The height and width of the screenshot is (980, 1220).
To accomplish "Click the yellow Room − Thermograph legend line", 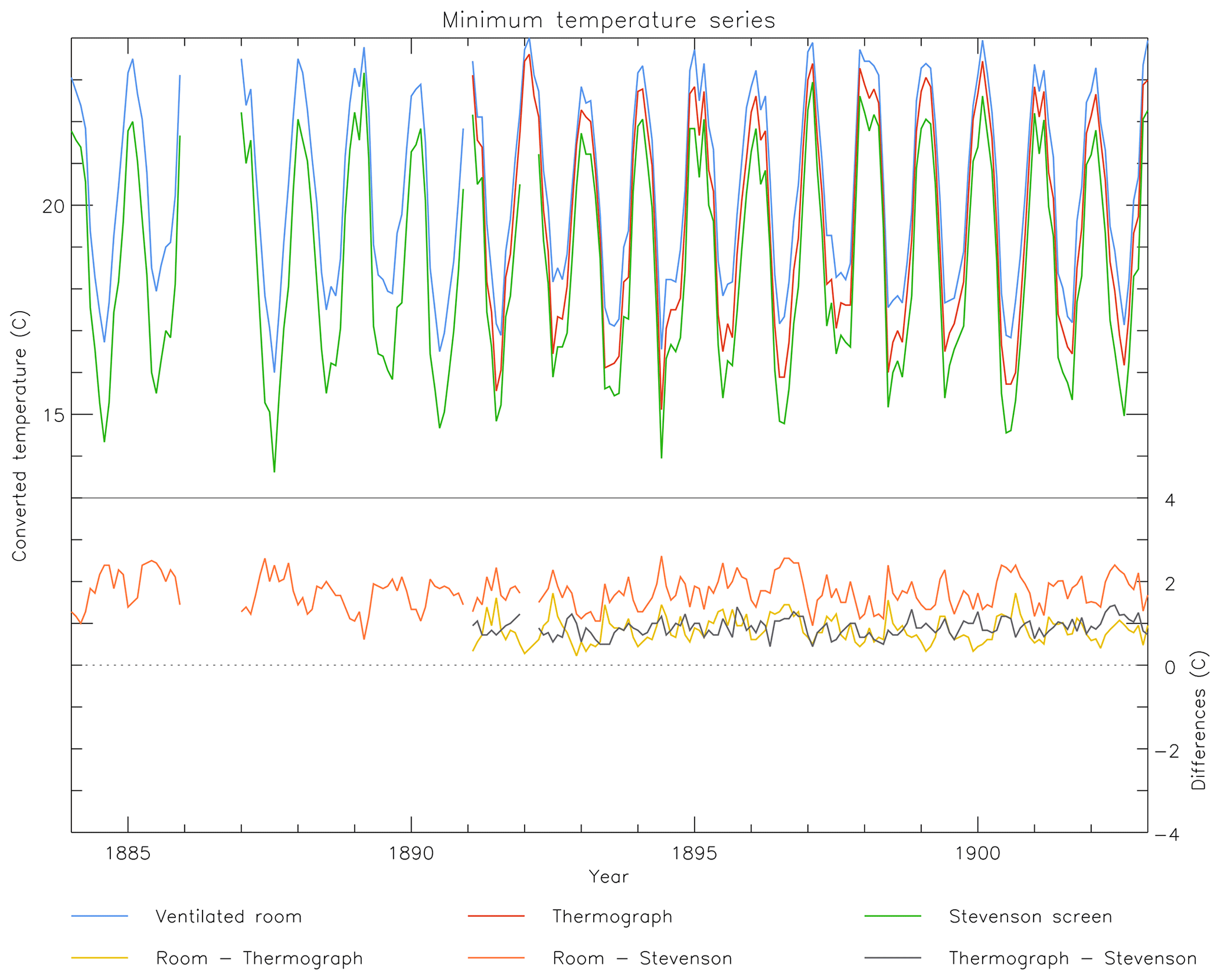I will [x=99, y=958].
